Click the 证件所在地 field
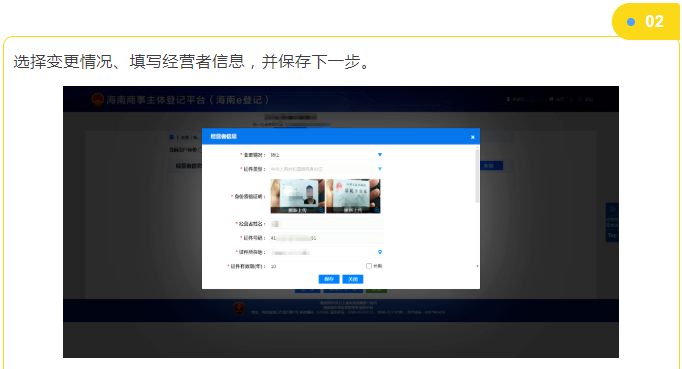The width and height of the screenshot is (682, 369). 326,252
